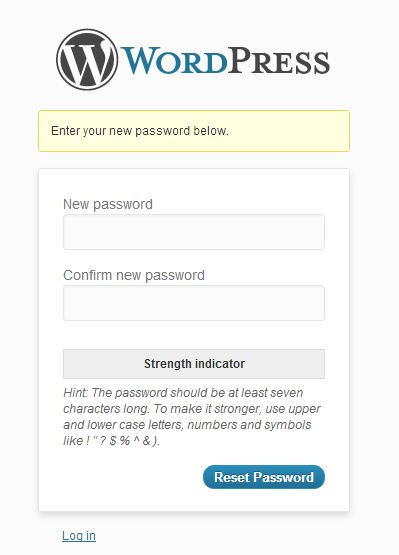The width and height of the screenshot is (399, 555).
Task: Click the "New password" field label
Action: 108,204
